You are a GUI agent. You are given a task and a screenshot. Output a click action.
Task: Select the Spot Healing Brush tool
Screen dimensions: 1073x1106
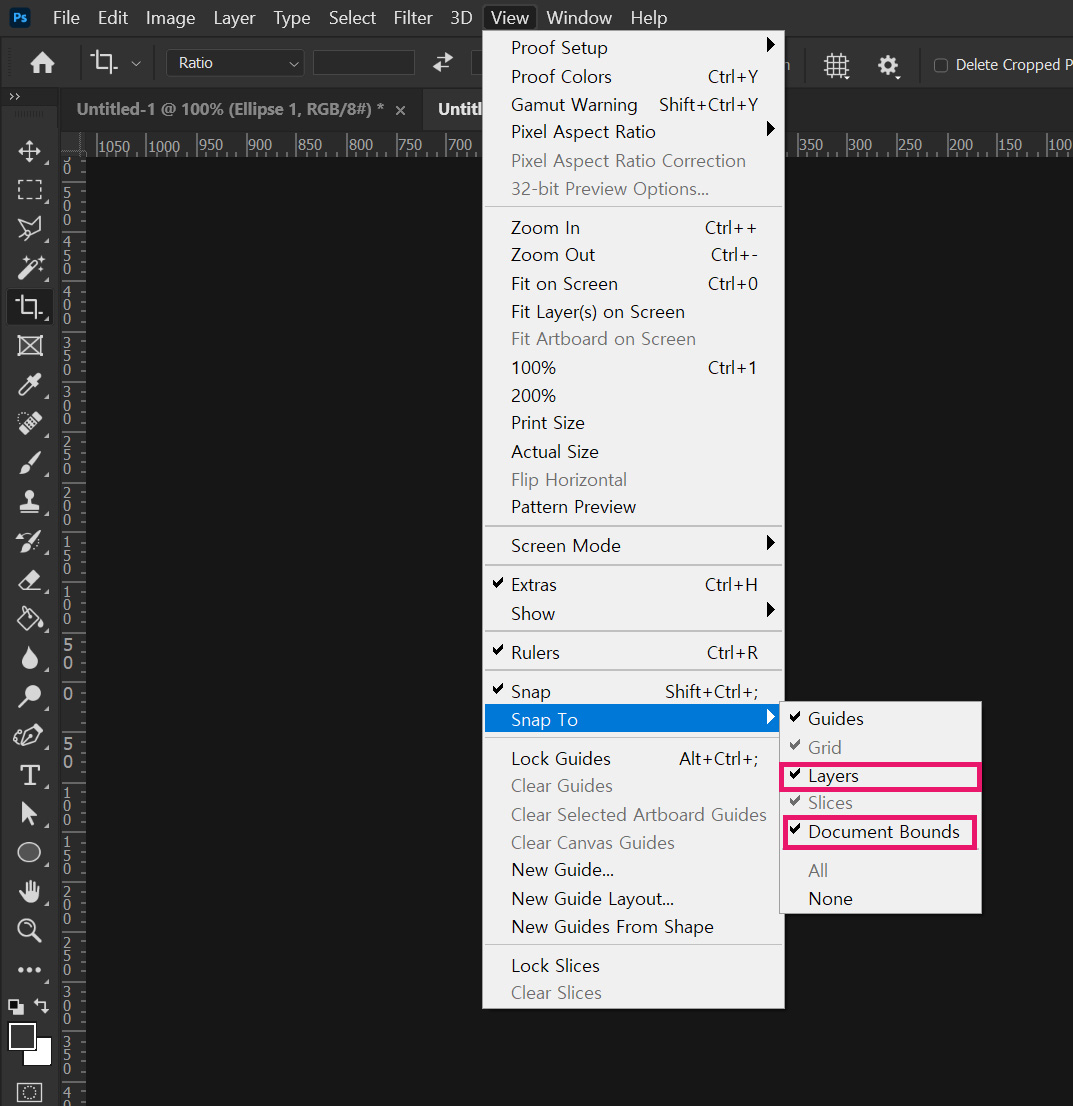coord(29,423)
